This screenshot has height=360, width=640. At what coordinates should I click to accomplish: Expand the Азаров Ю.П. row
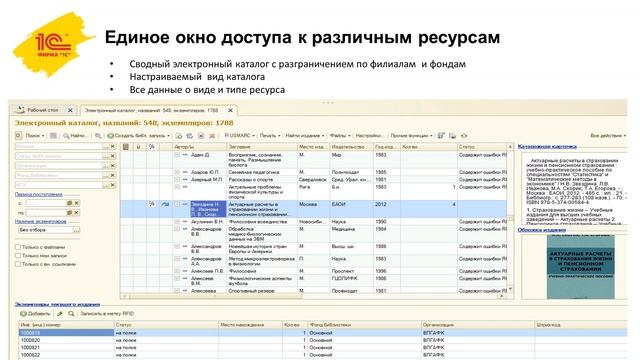tap(177, 172)
